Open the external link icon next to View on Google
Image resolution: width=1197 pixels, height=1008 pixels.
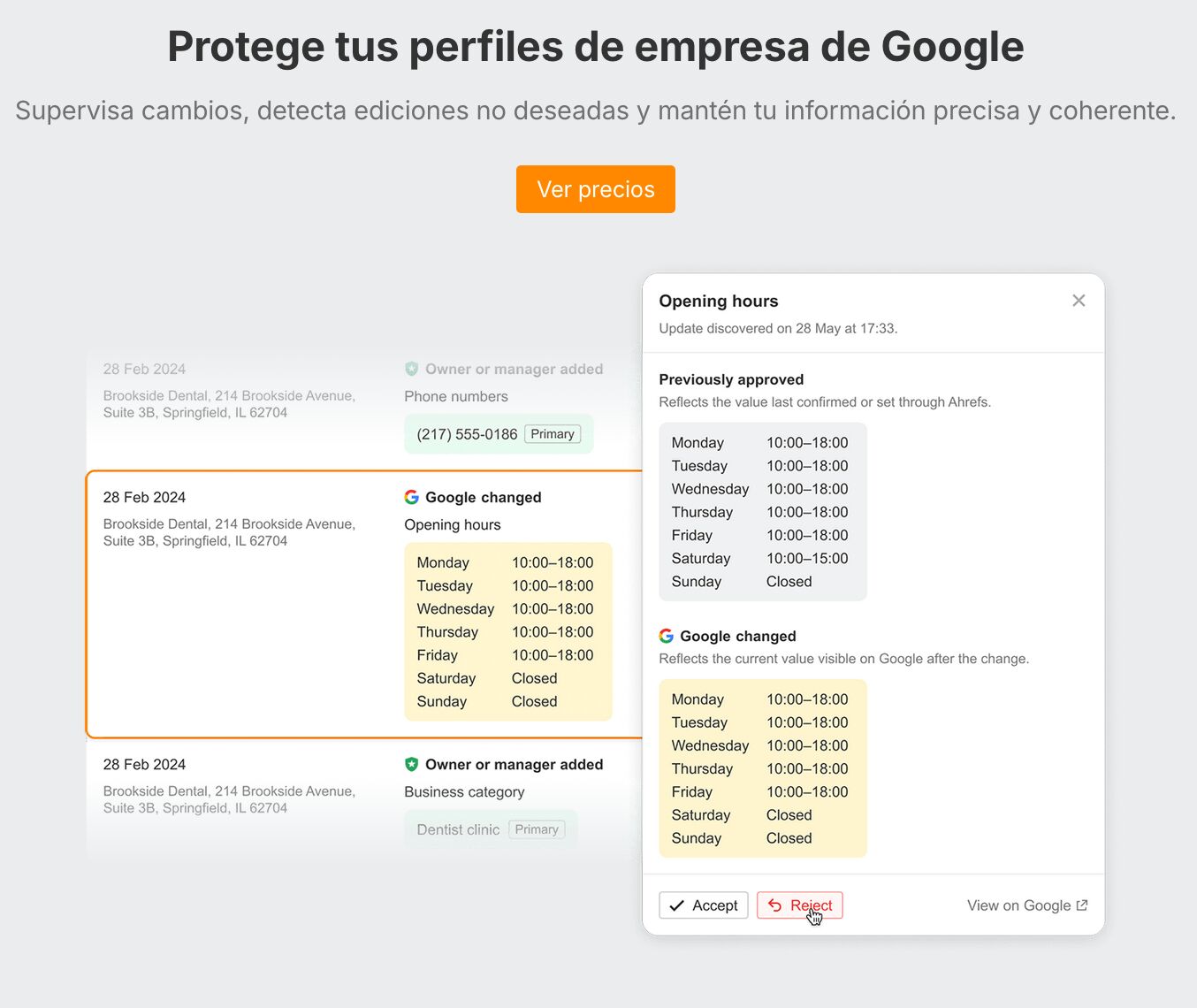coord(1081,905)
